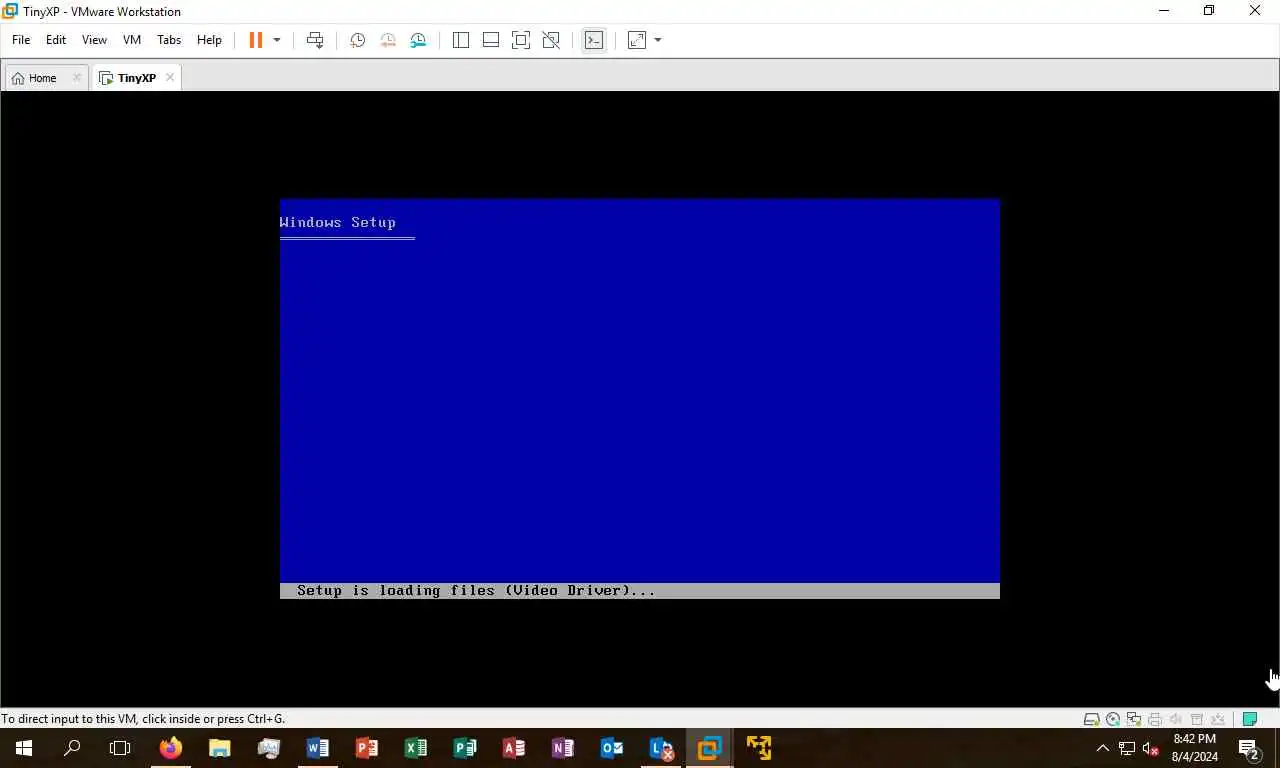Send Ctrl+Alt+Del to the VM

click(315, 40)
